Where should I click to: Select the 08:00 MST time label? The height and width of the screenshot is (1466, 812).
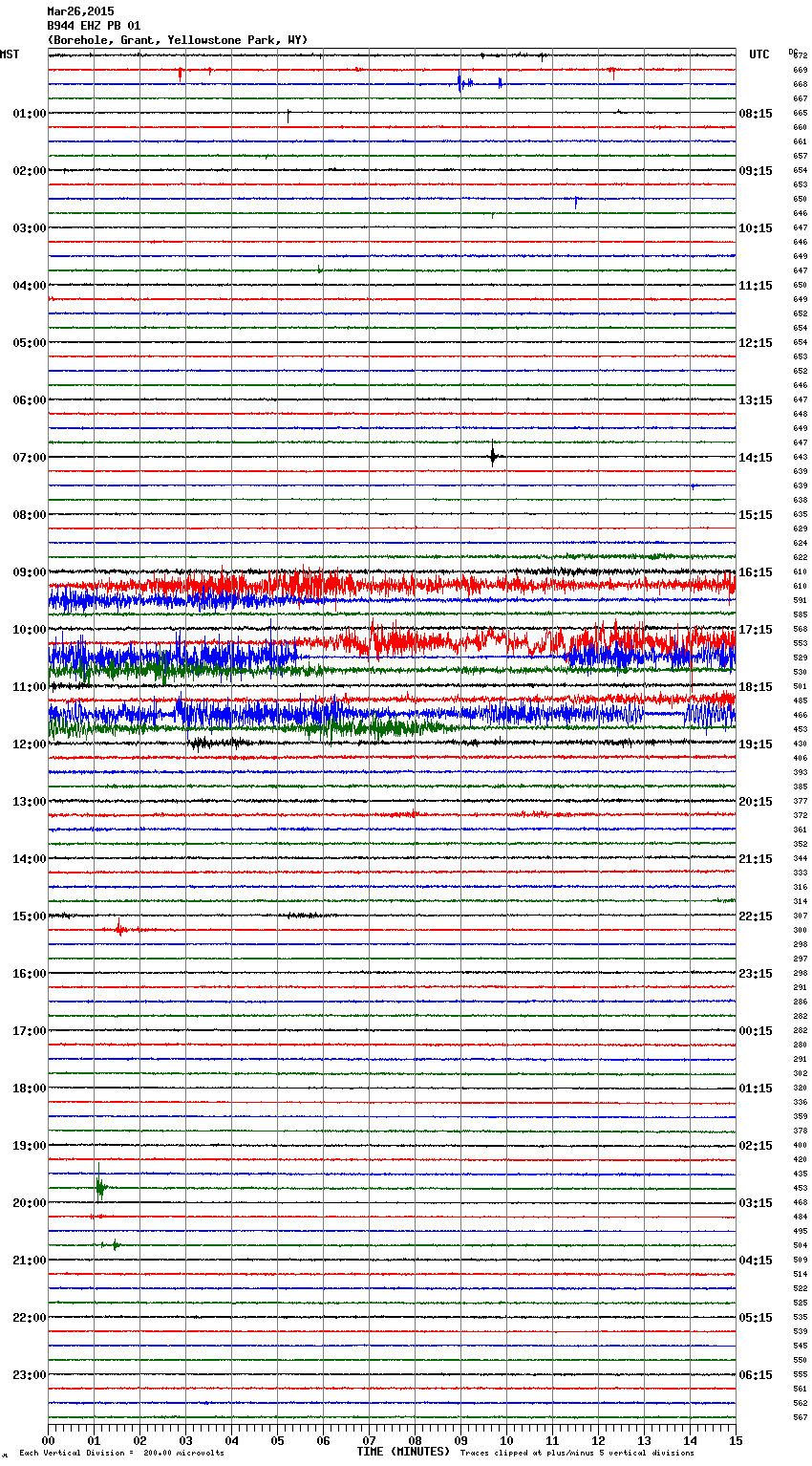(30, 515)
